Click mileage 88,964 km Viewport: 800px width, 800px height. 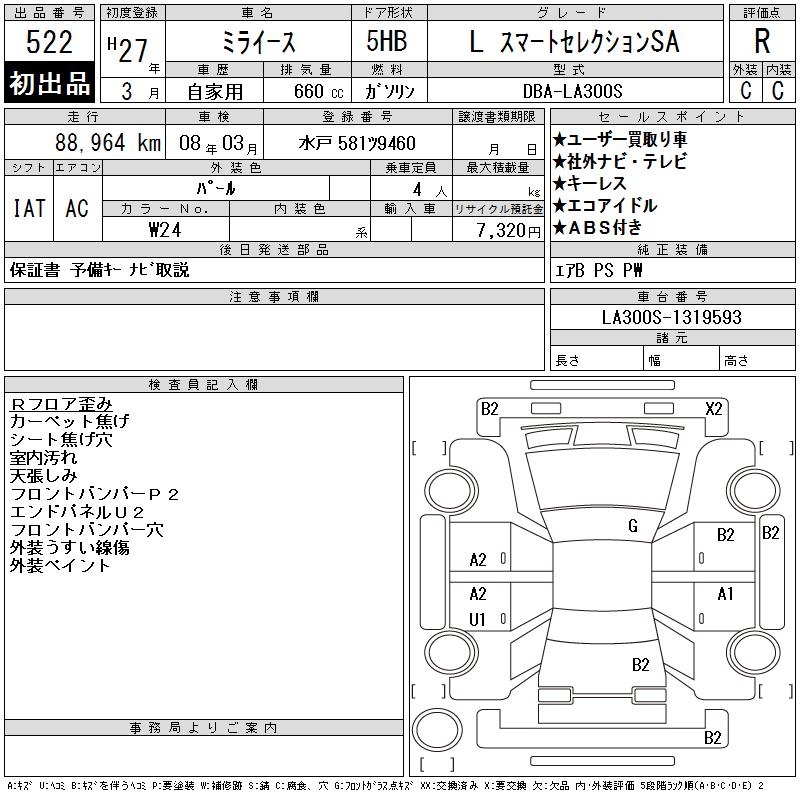pyautogui.click(x=108, y=143)
